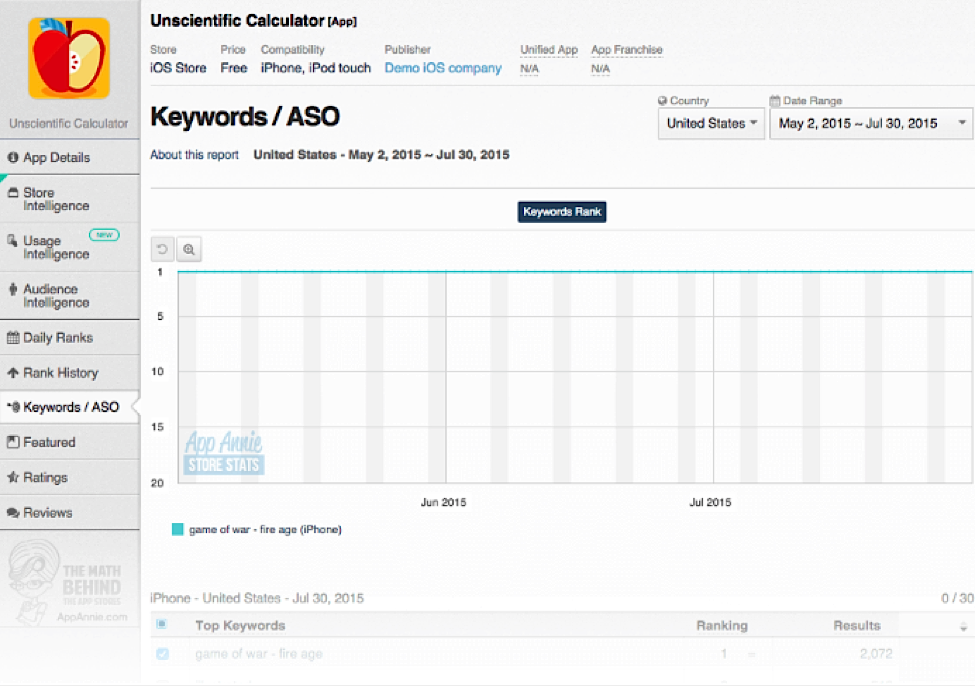Click the Ratings star icon
Viewport: 975px width, 686px height.
click(x=12, y=477)
